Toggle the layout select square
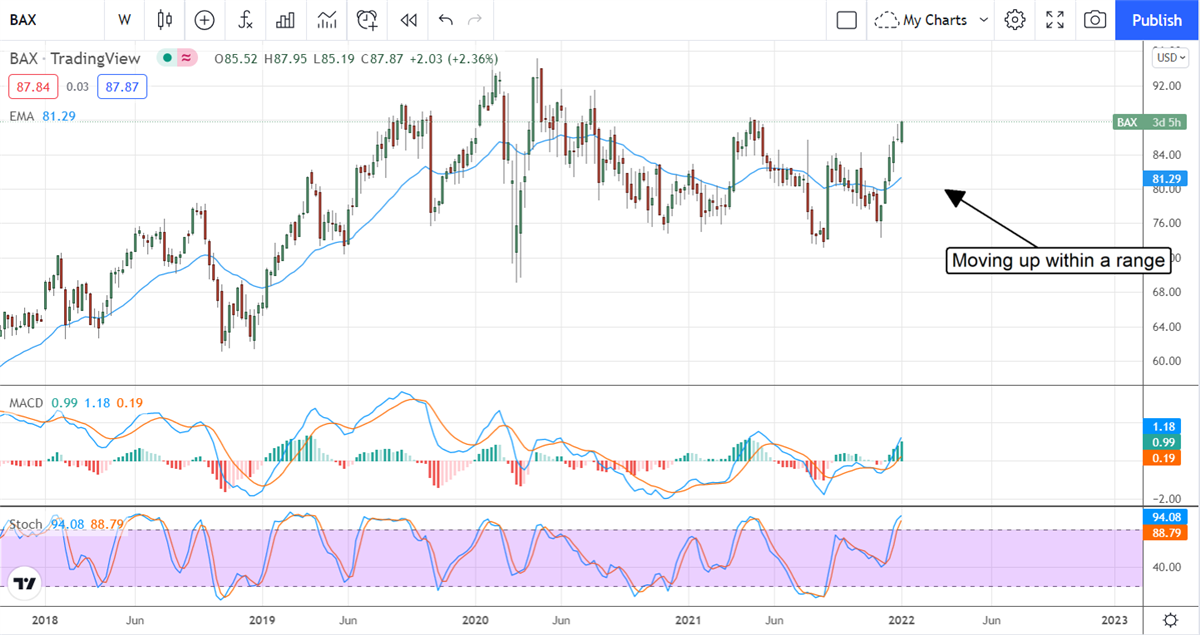The image size is (1200, 635). pos(846,20)
